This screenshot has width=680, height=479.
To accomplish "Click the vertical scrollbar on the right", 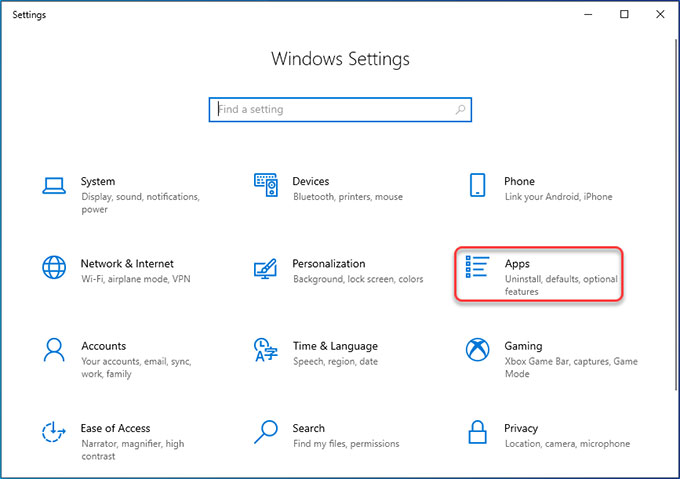I will pos(676,215).
